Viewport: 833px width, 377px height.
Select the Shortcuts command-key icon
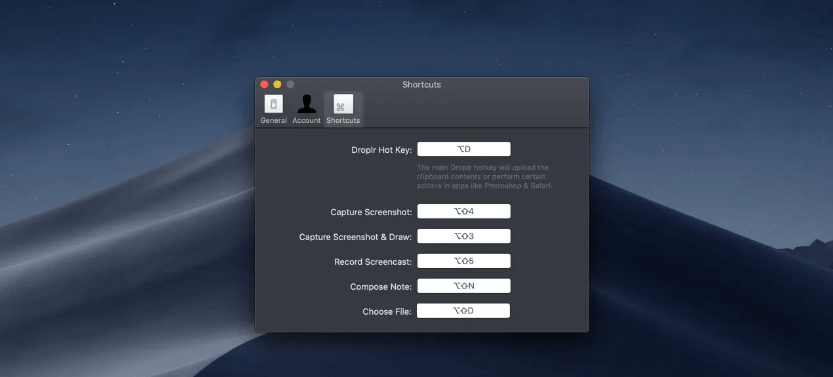click(343, 105)
